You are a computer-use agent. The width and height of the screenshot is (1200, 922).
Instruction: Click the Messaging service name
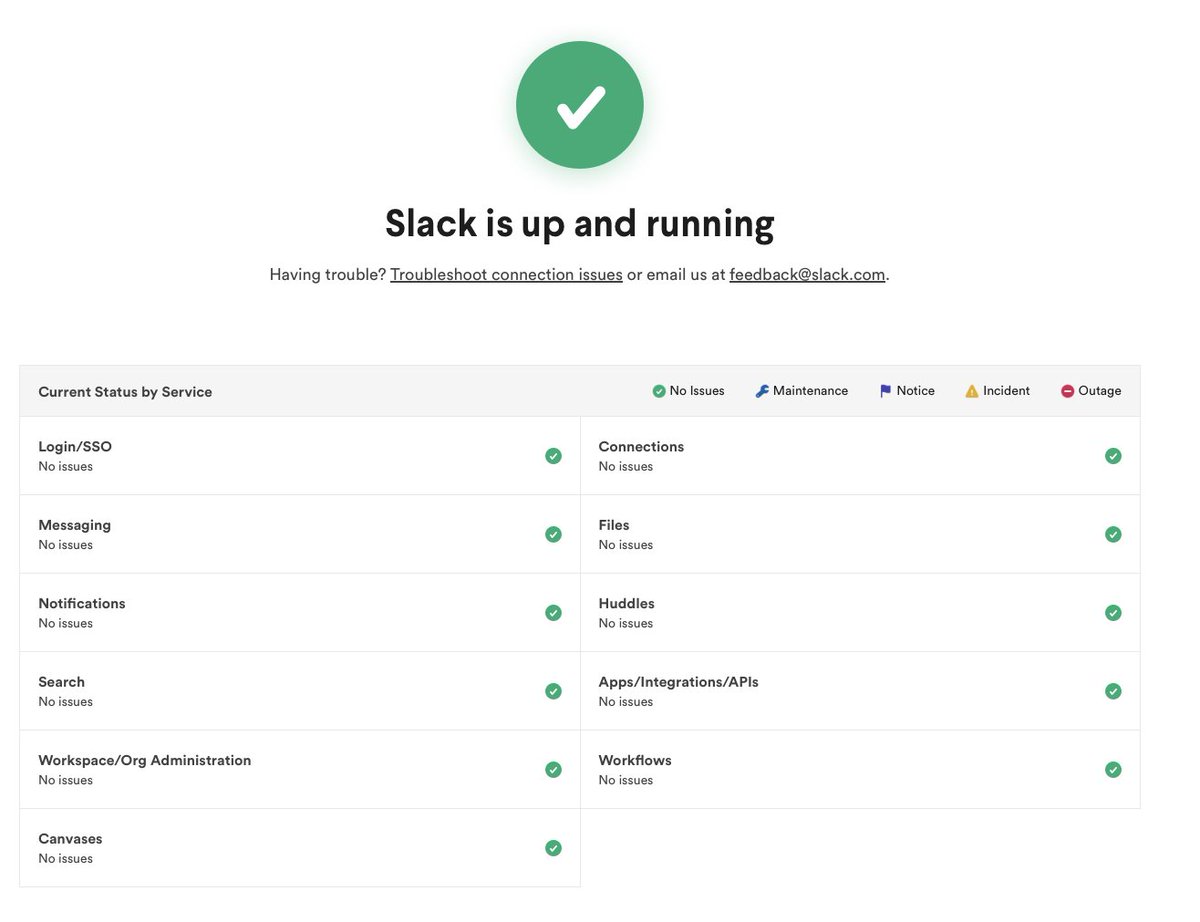point(75,525)
